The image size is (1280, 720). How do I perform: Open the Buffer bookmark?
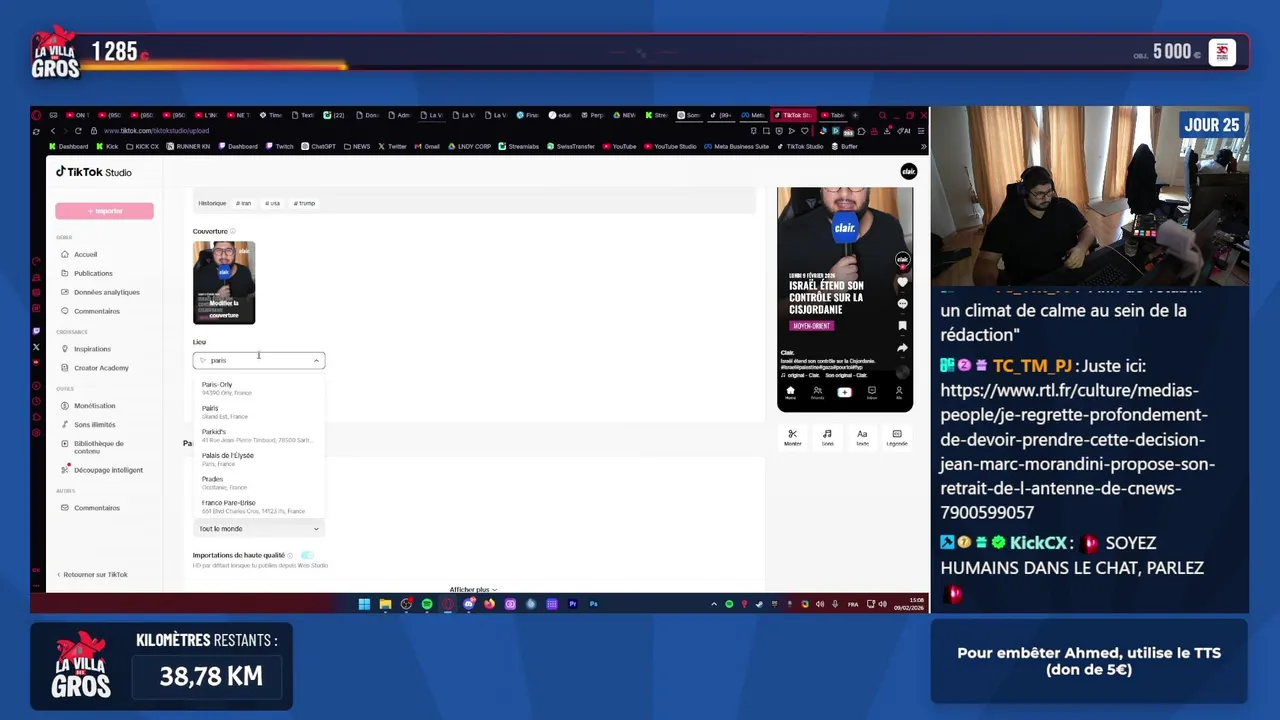pyautogui.click(x=844, y=146)
